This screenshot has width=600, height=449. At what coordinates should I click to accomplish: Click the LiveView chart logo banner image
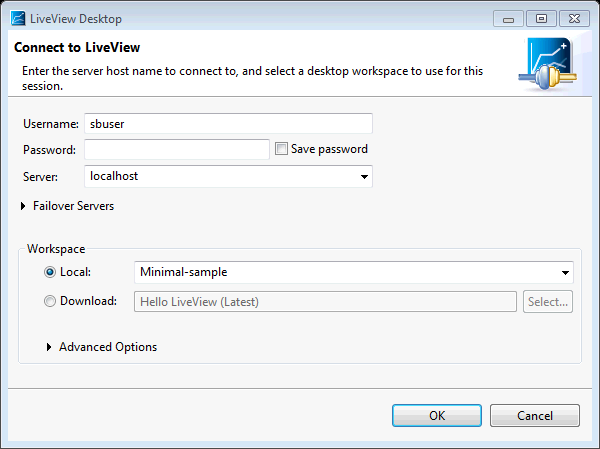545,64
